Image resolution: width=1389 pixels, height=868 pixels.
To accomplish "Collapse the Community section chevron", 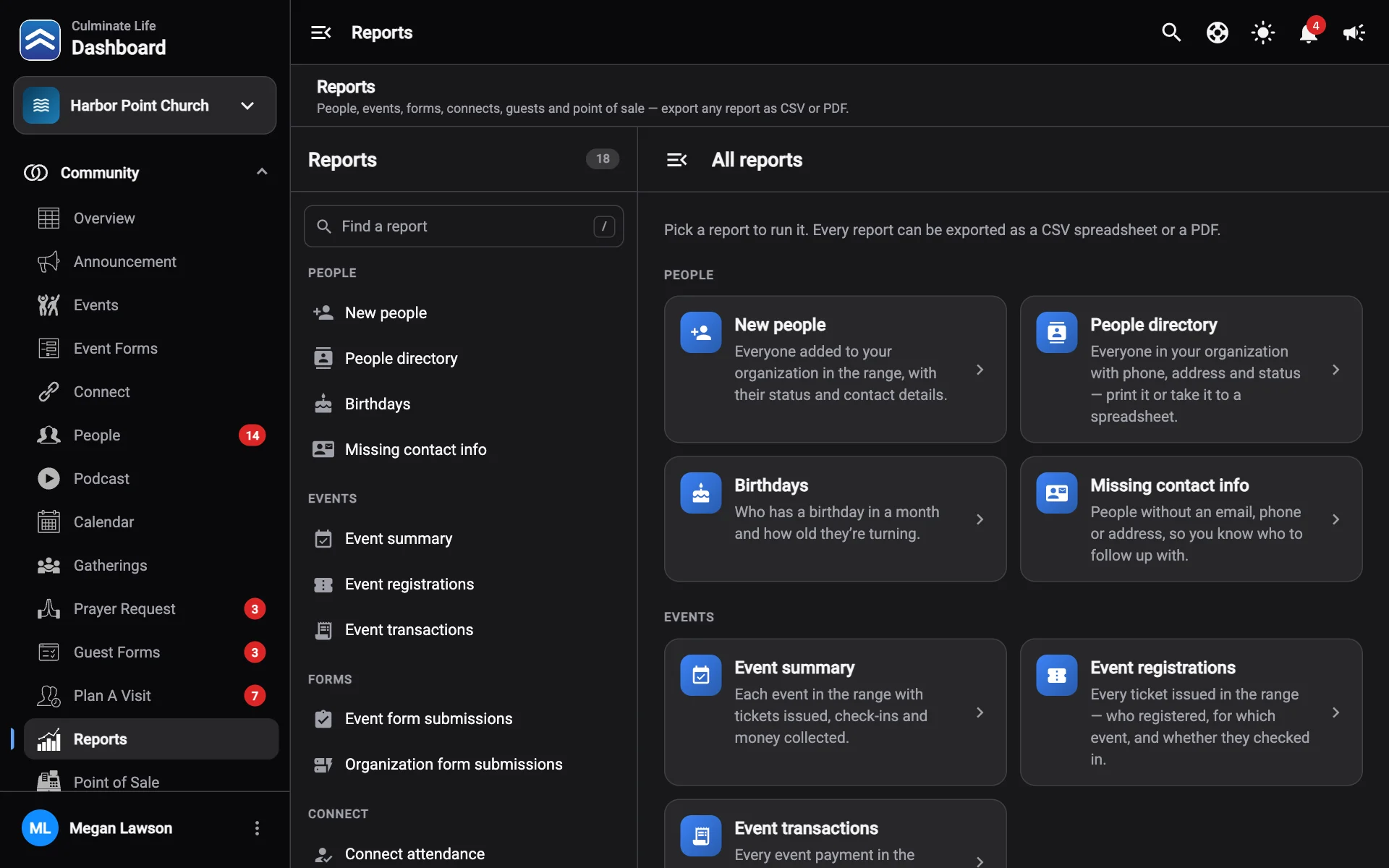I will [x=262, y=172].
